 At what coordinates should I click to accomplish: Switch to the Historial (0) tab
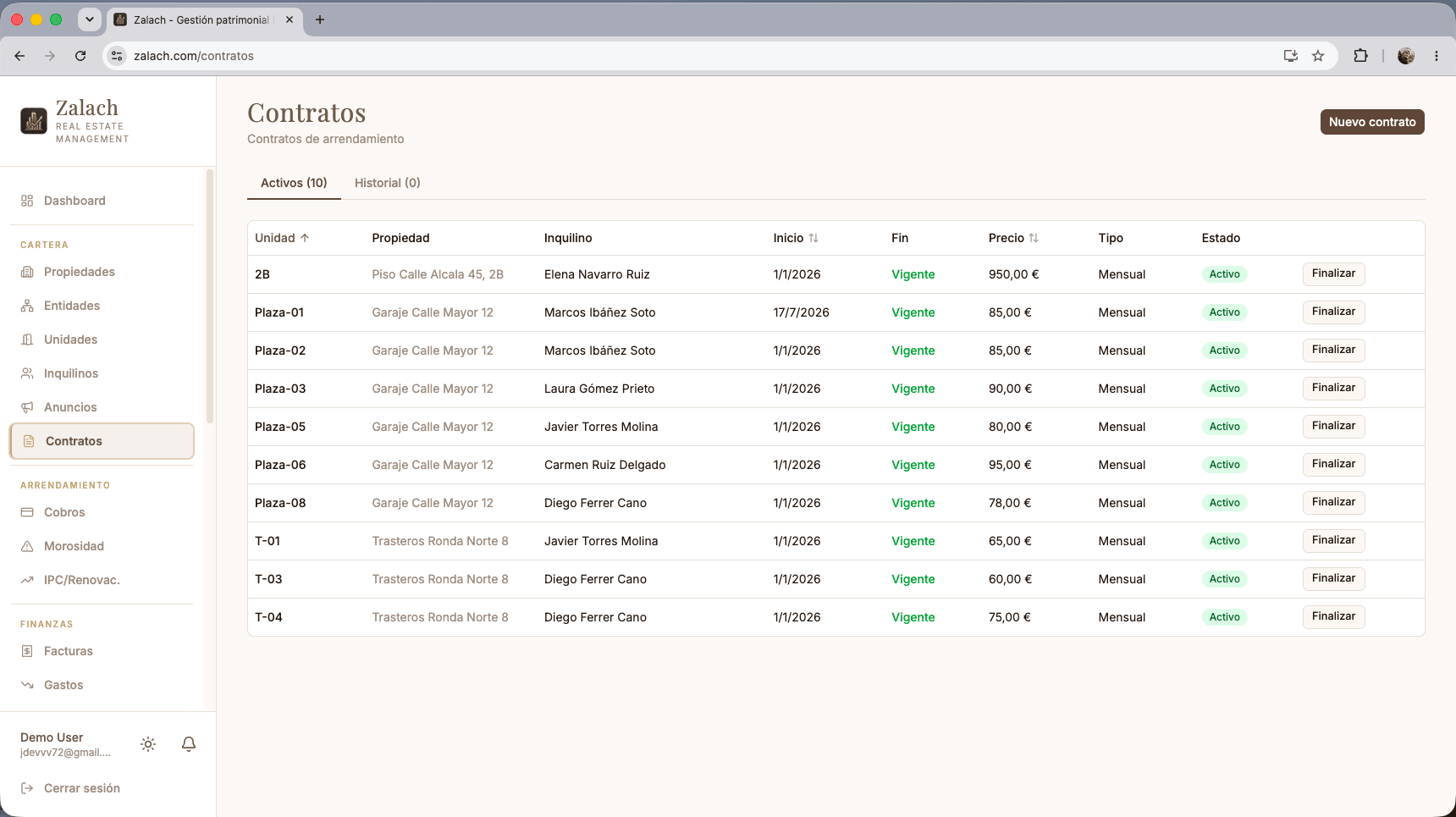point(388,183)
